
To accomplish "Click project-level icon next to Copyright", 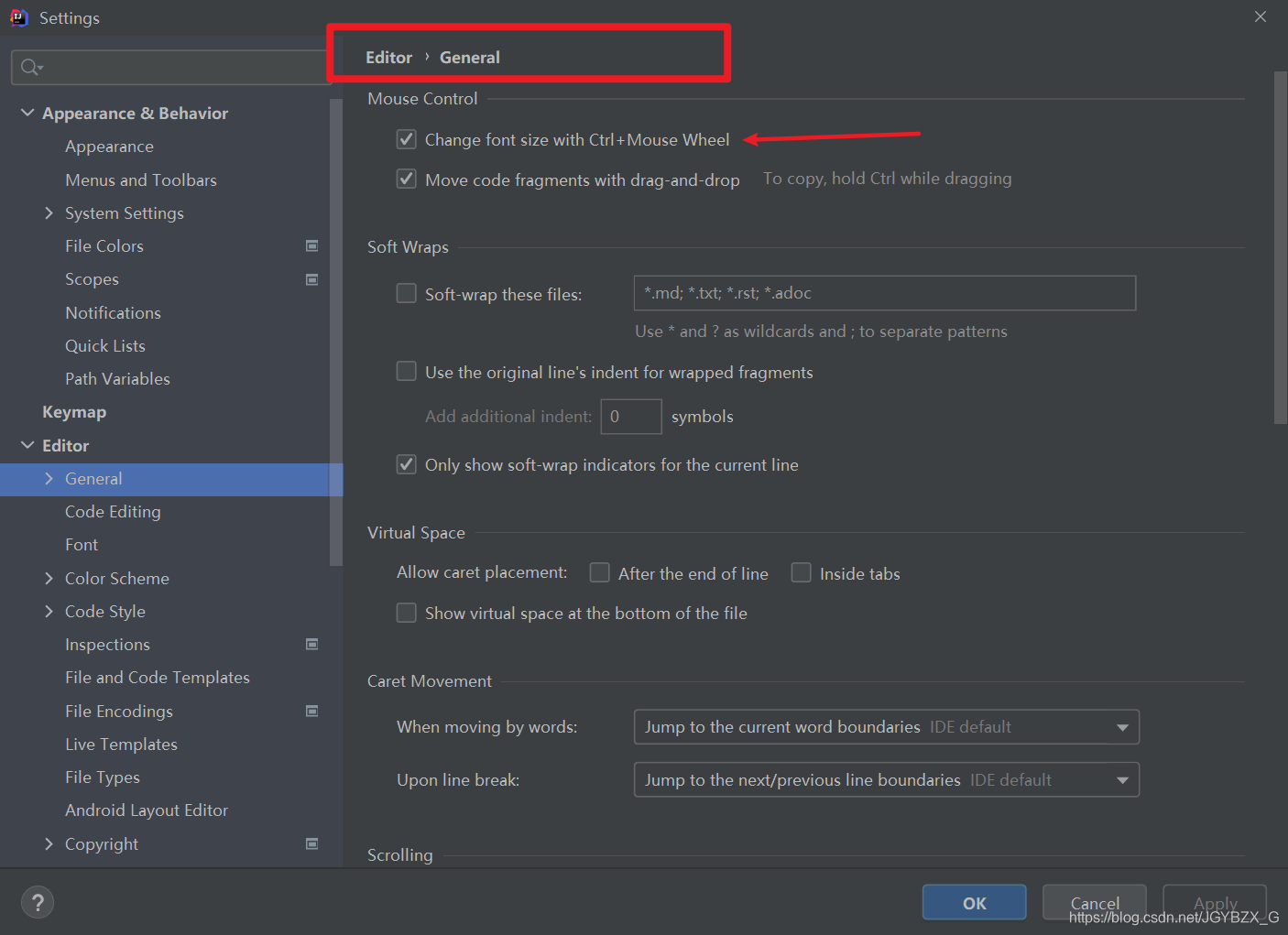I will click(311, 843).
